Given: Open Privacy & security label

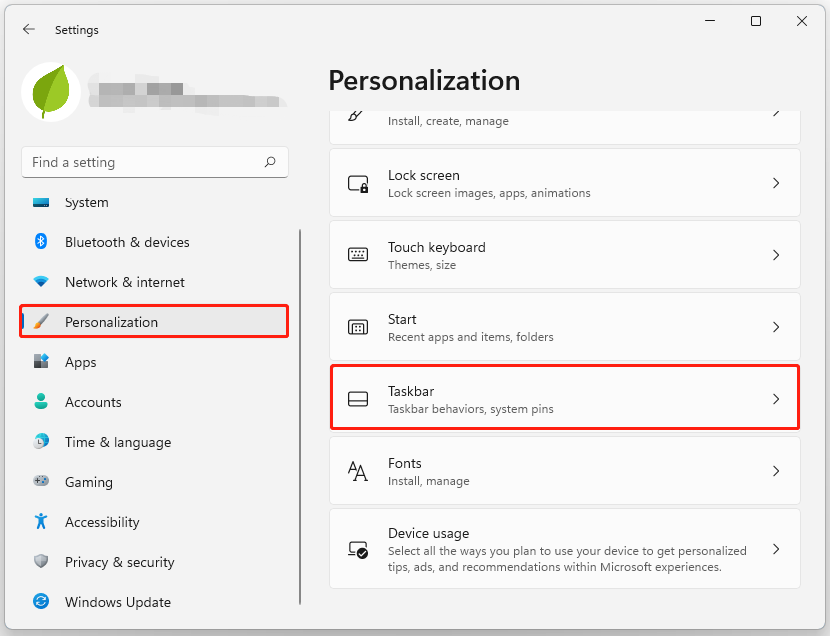Looking at the screenshot, I should coord(120,562).
